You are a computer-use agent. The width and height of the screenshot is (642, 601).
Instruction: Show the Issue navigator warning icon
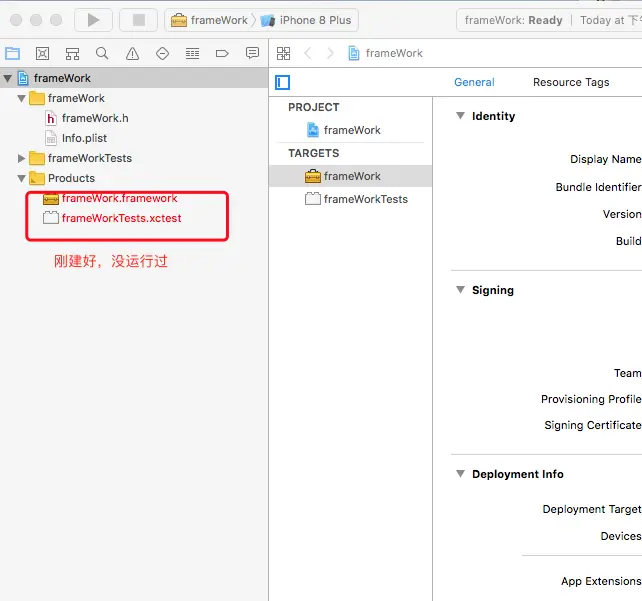click(x=132, y=54)
